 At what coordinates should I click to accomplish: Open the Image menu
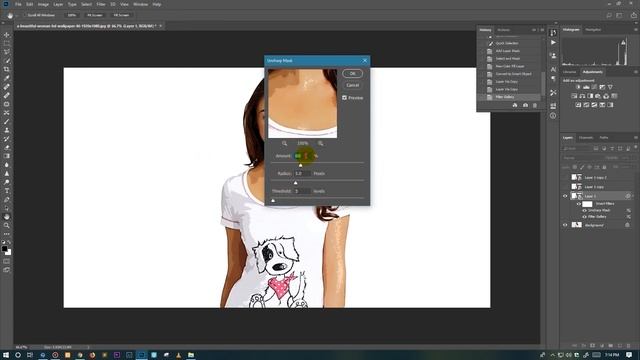click(43, 4)
